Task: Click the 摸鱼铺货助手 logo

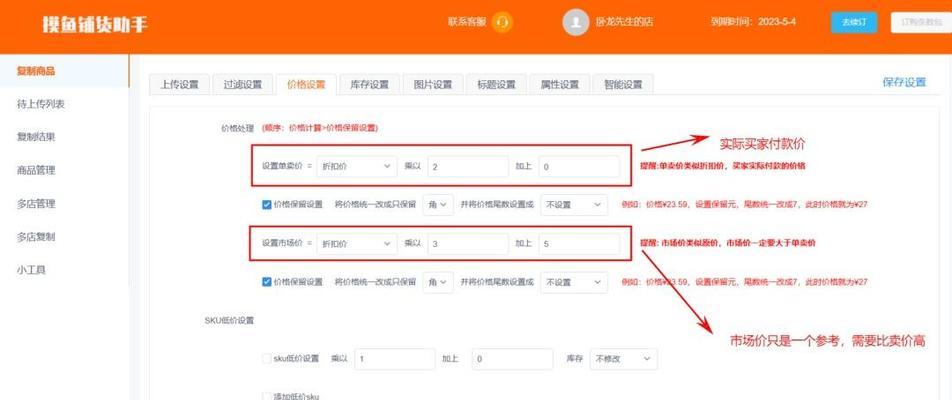Action: pos(95,25)
